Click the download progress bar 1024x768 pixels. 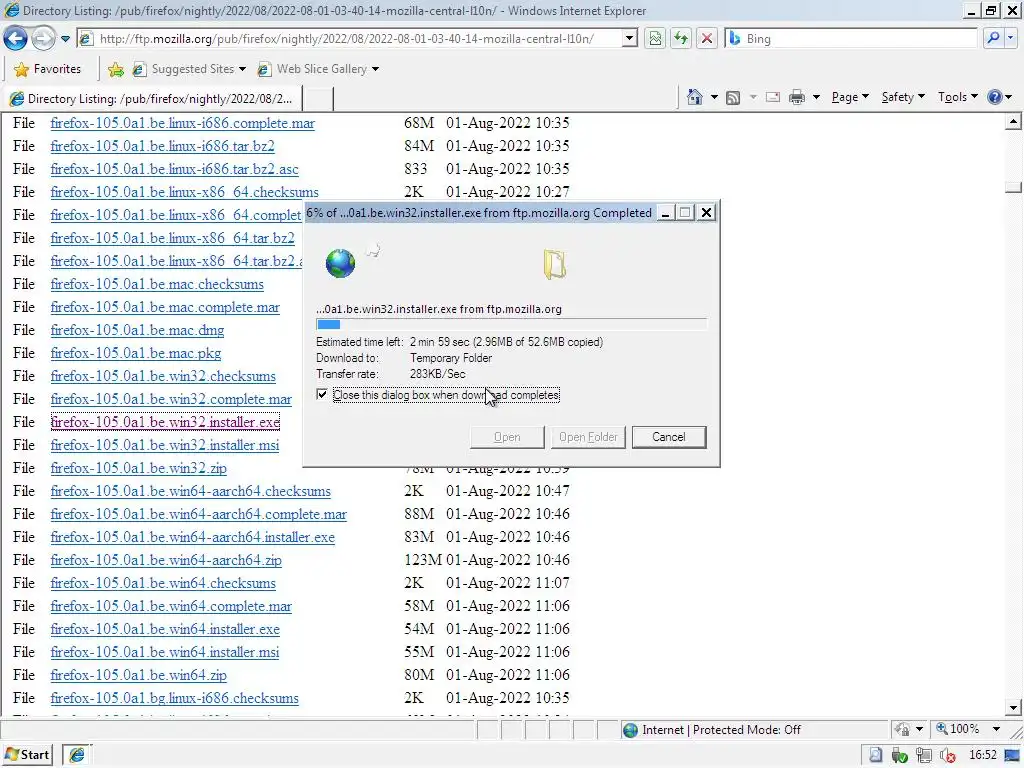(511, 325)
